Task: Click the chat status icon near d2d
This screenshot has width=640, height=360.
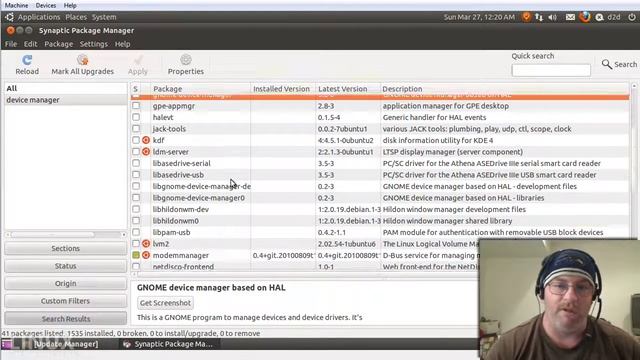Action: 599,17
